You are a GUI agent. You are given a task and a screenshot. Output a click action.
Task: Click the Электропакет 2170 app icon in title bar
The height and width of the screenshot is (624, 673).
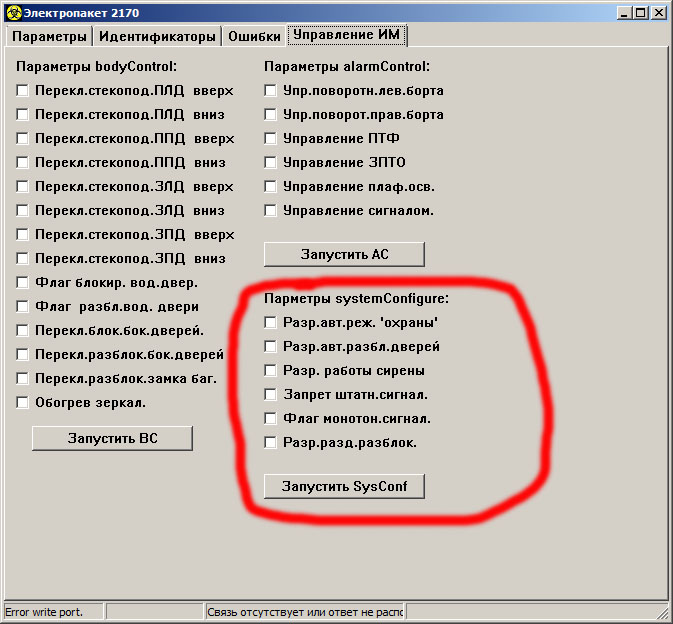[x=14, y=12]
